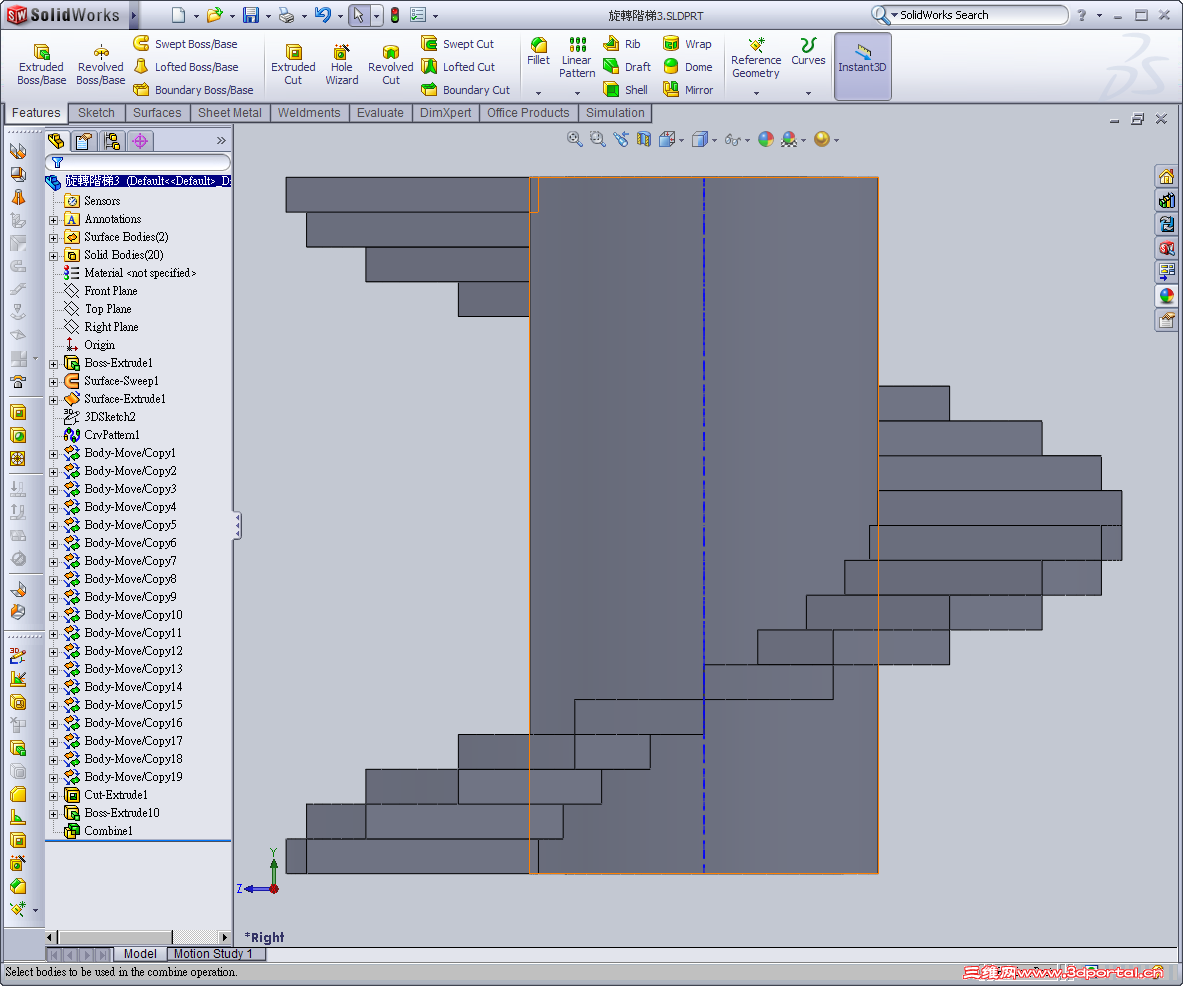
Task: Switch to the Surfaces tab
Action: click(x=157, y=113)
